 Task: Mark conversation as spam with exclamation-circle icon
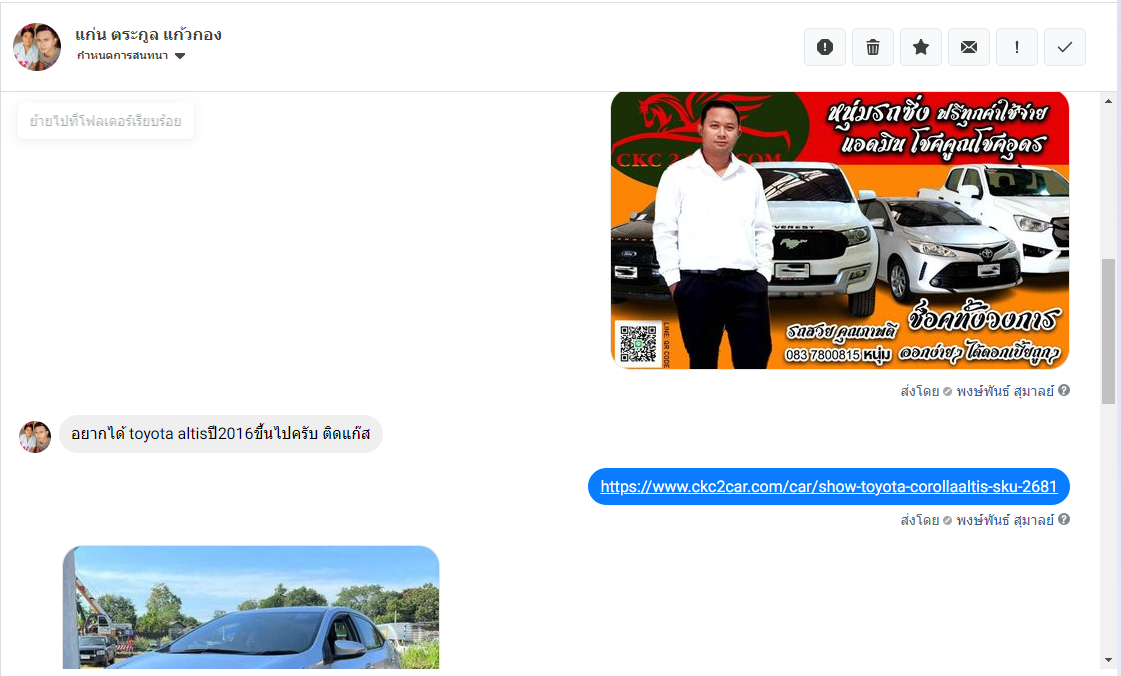tap(824, 47)
